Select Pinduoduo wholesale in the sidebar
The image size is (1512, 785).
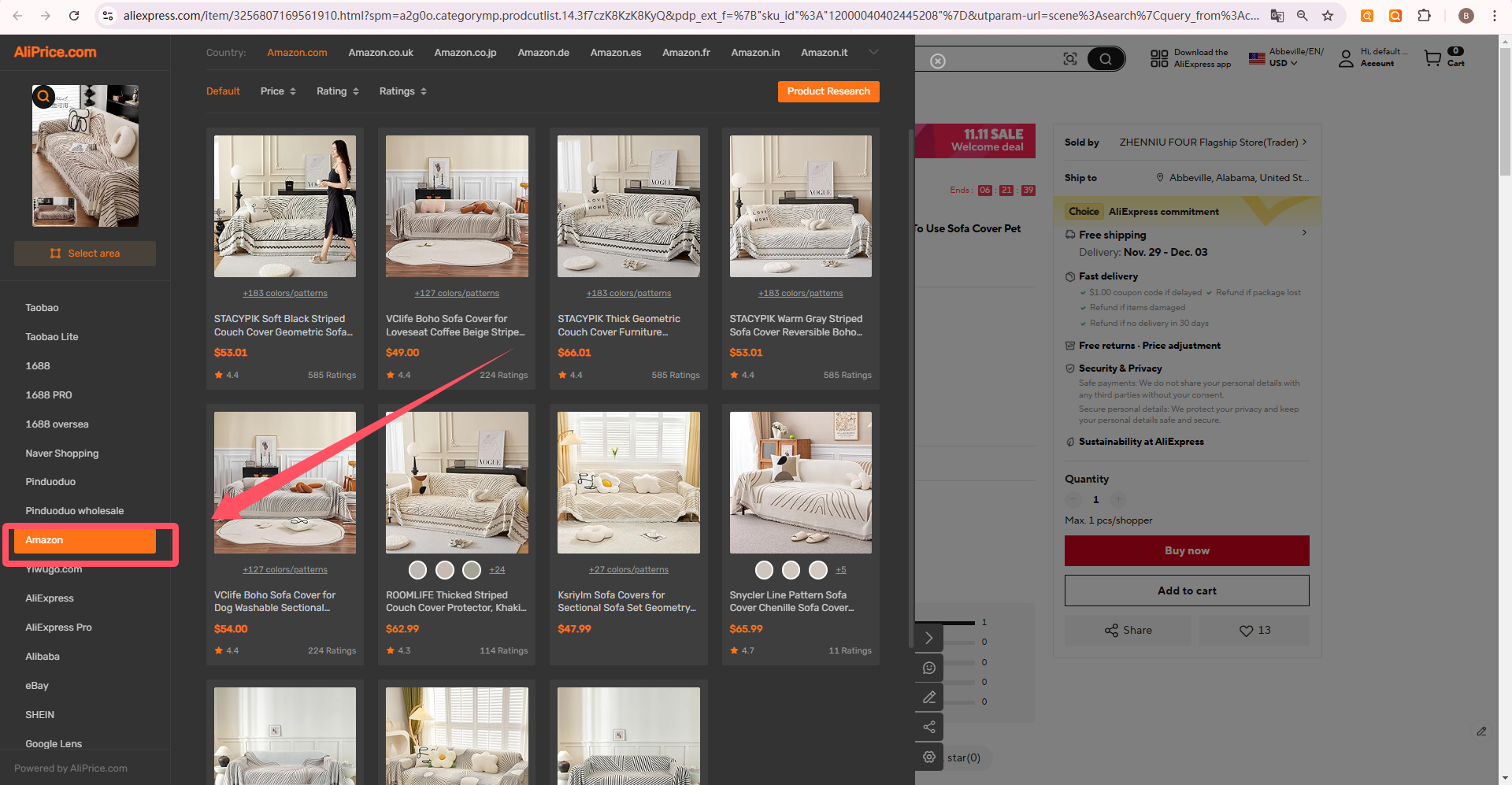click(74, 511)
